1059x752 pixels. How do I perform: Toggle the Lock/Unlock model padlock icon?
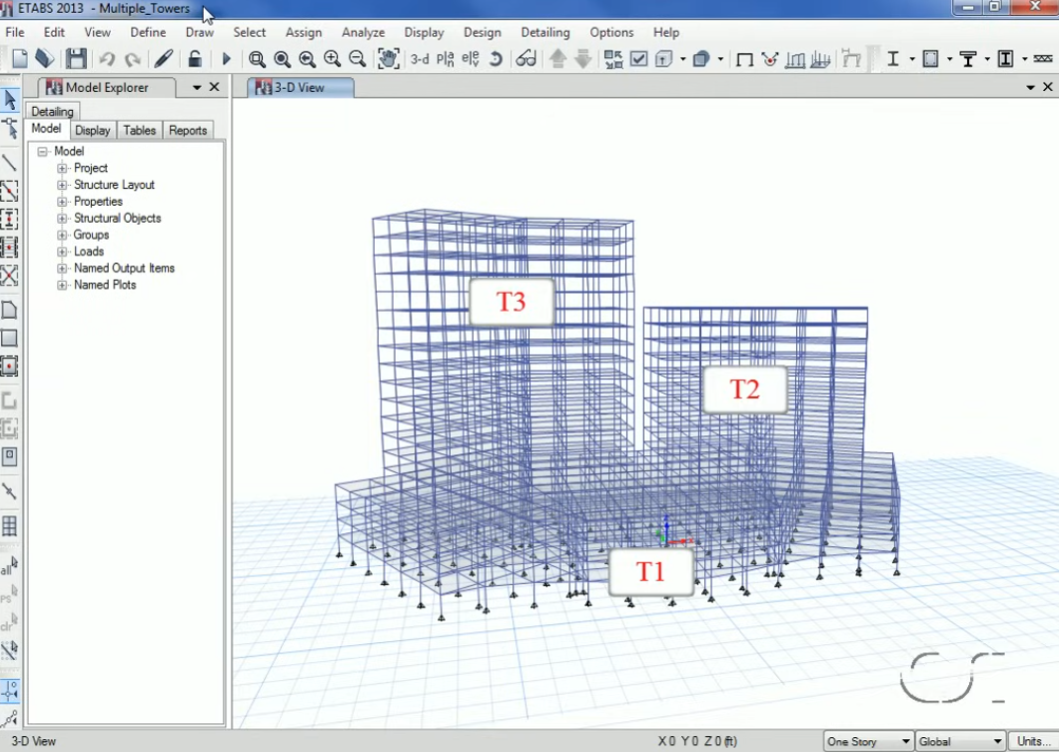coord(195,59)
